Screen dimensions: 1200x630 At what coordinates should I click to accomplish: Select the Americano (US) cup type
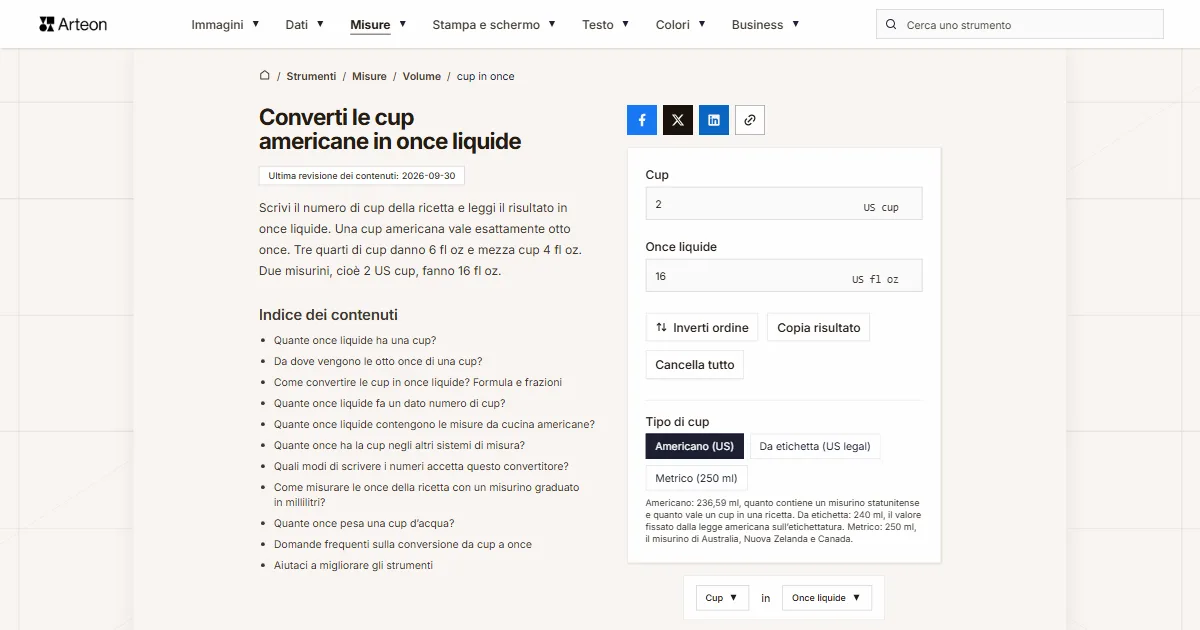[x=694, y=446]
